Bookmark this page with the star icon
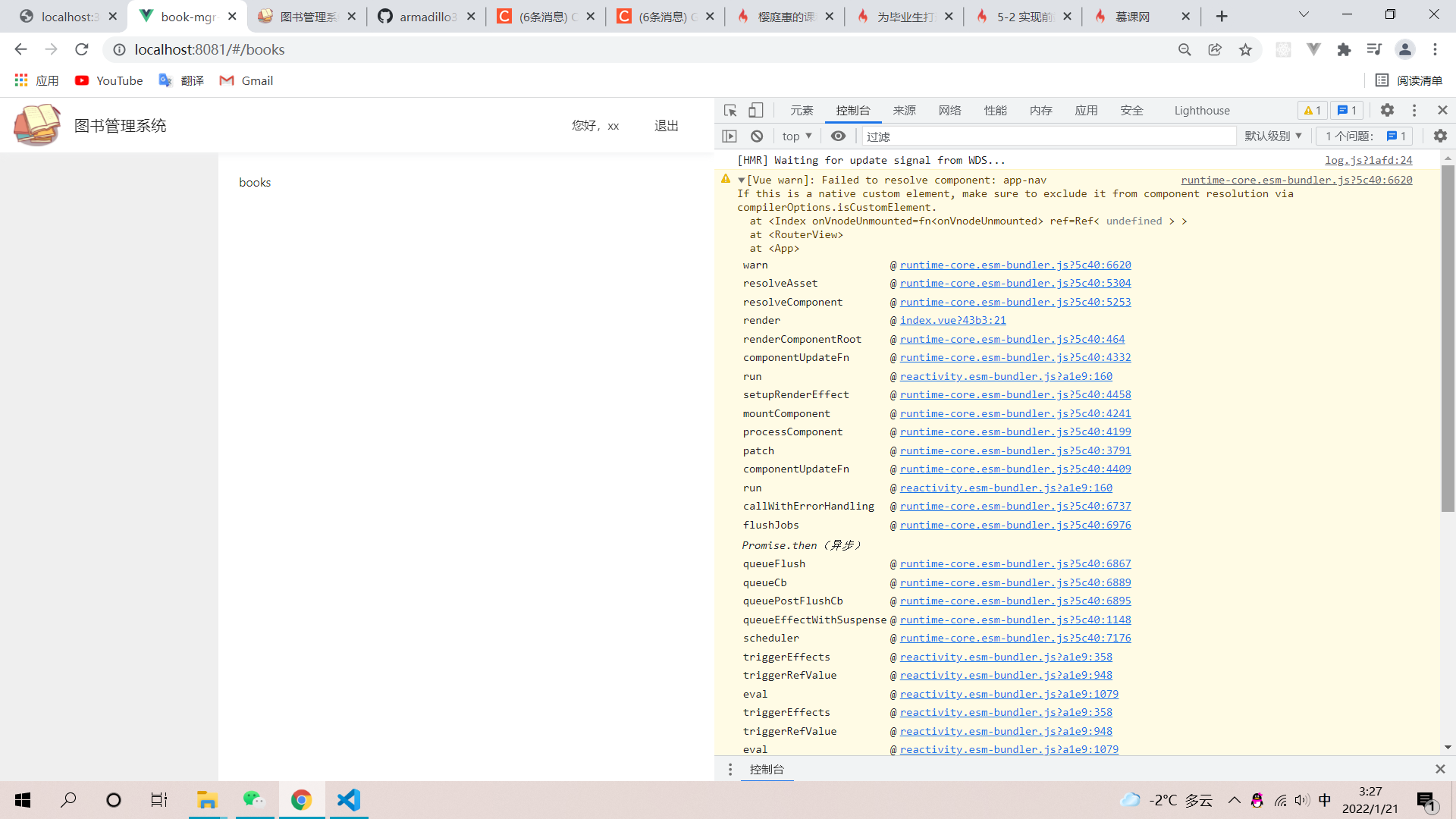Image resolution: width=1456 pixels, height=819 pixels. (1245, 50)
